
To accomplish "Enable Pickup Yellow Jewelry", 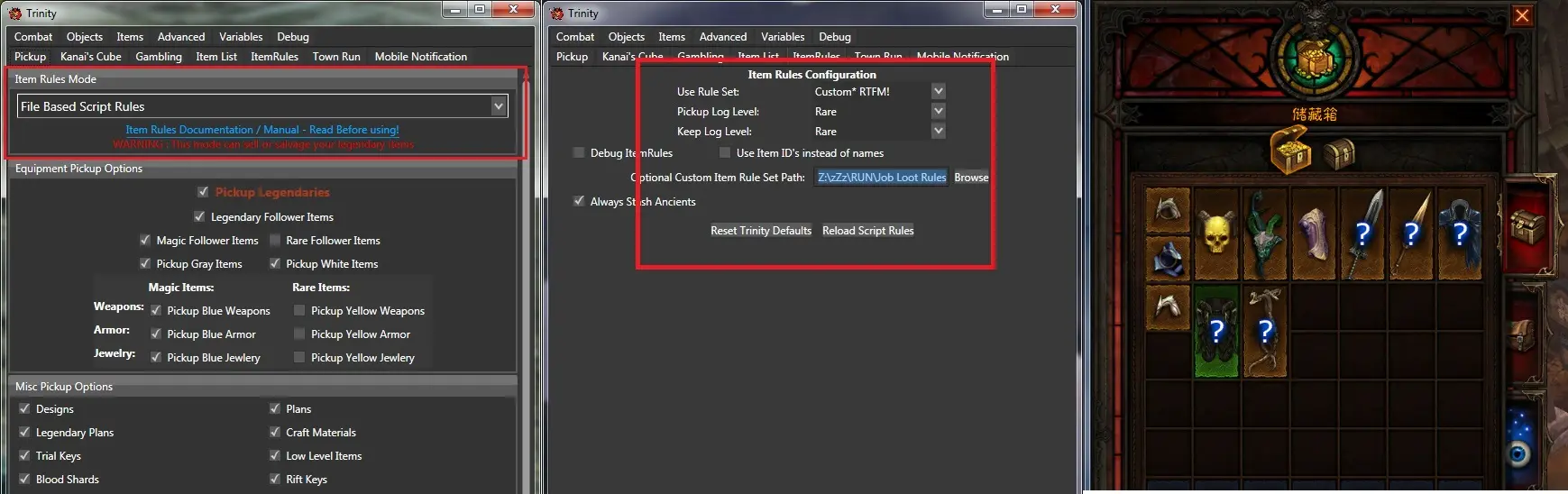I will [x=299, y=357].
